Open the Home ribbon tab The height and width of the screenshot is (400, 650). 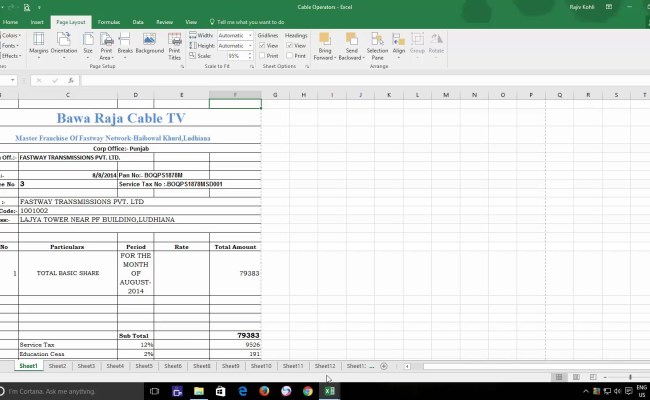10,22
